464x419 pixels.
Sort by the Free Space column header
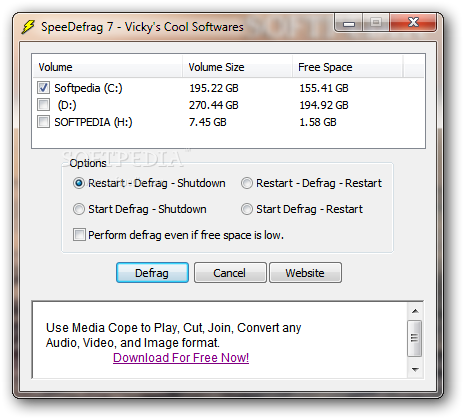point(348,67)
